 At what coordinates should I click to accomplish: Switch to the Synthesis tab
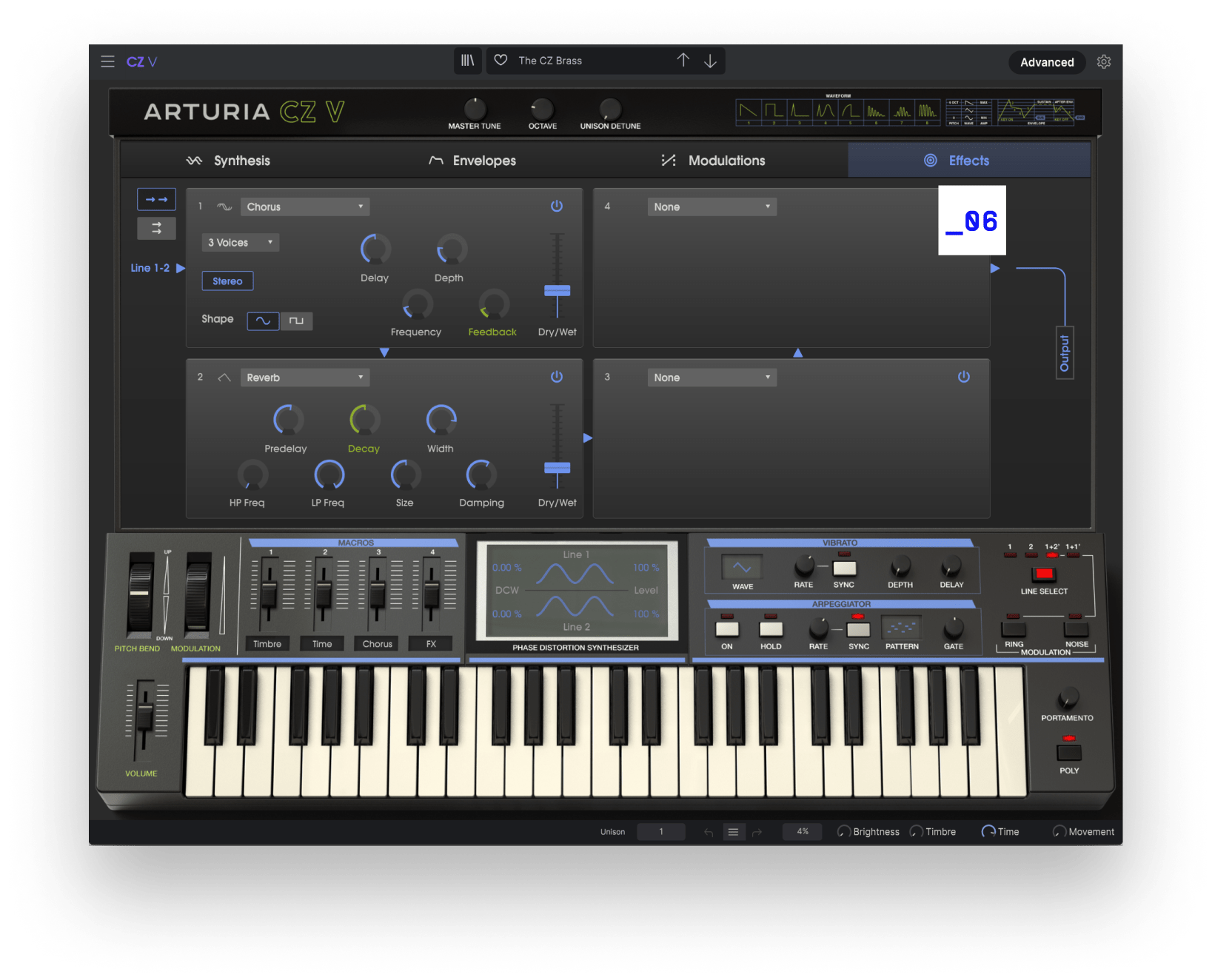tap(228, 161)
